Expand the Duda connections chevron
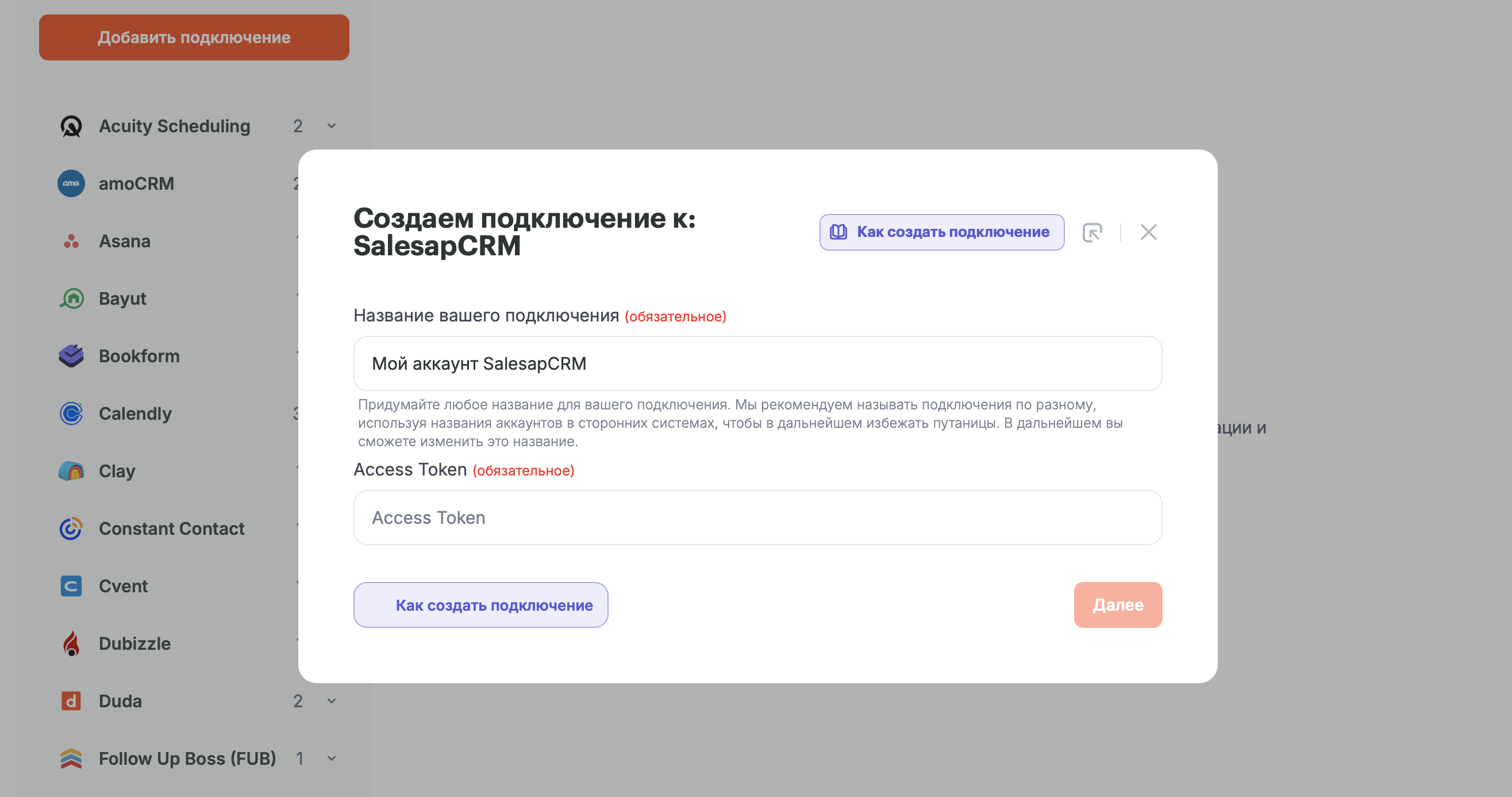This screenshot has width=1512, height=797. pos(332,700)
